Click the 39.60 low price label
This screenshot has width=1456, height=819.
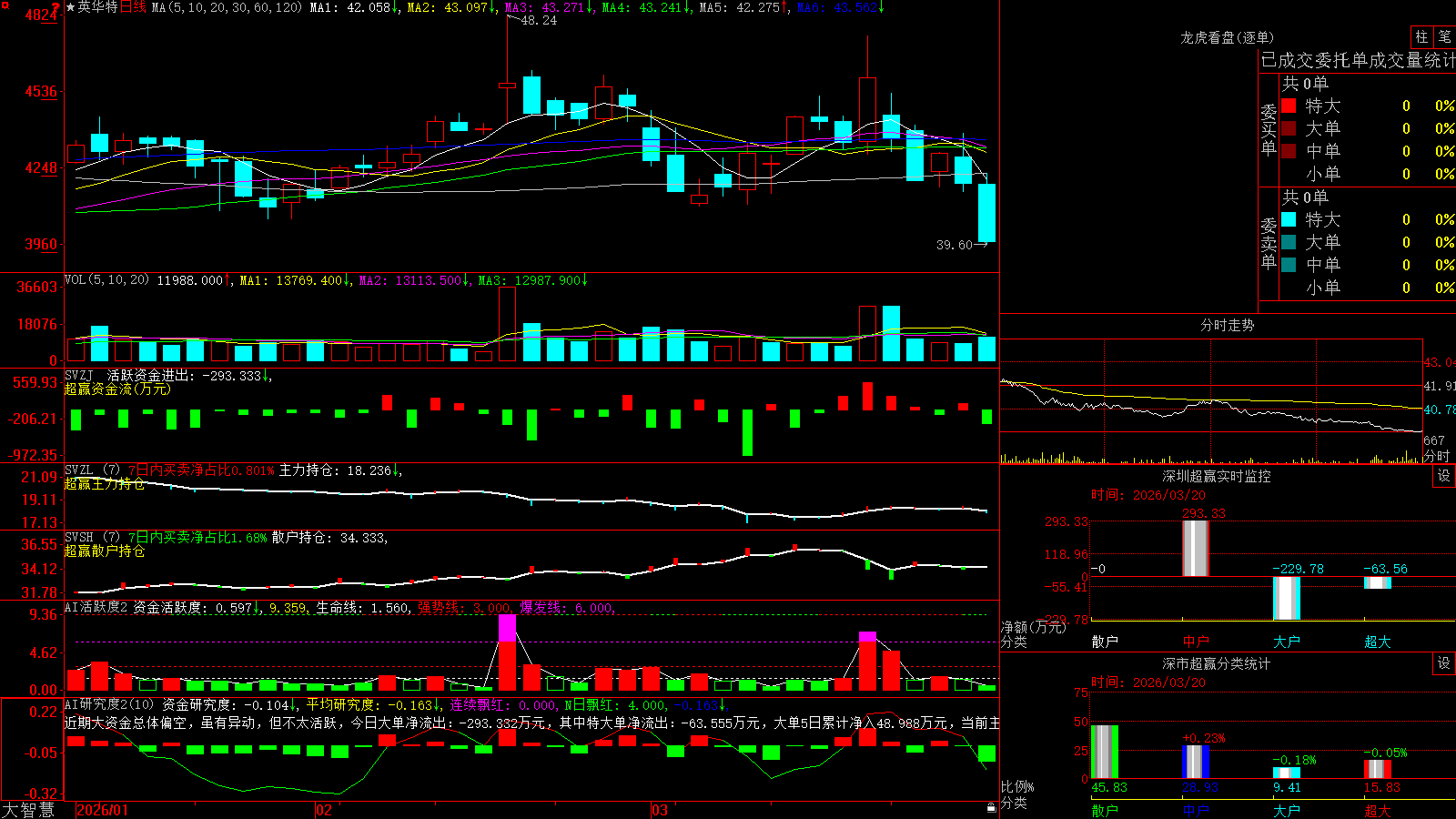point(955,245)
